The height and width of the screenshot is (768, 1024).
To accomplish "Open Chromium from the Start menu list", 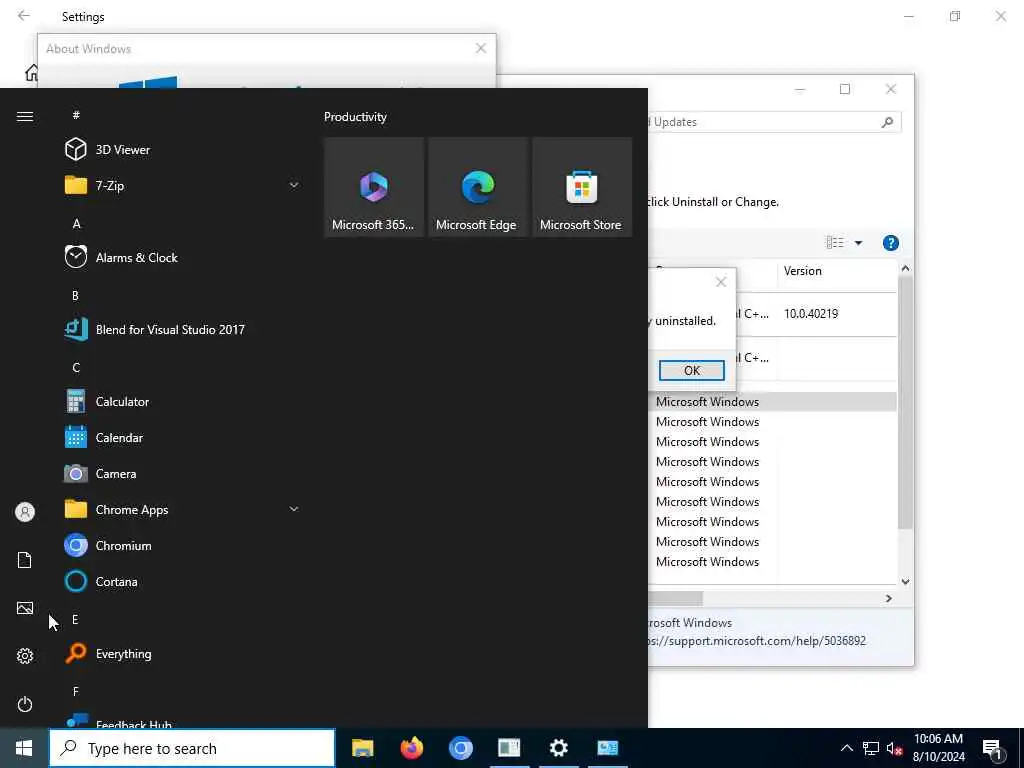I will [x=183, y=545].
